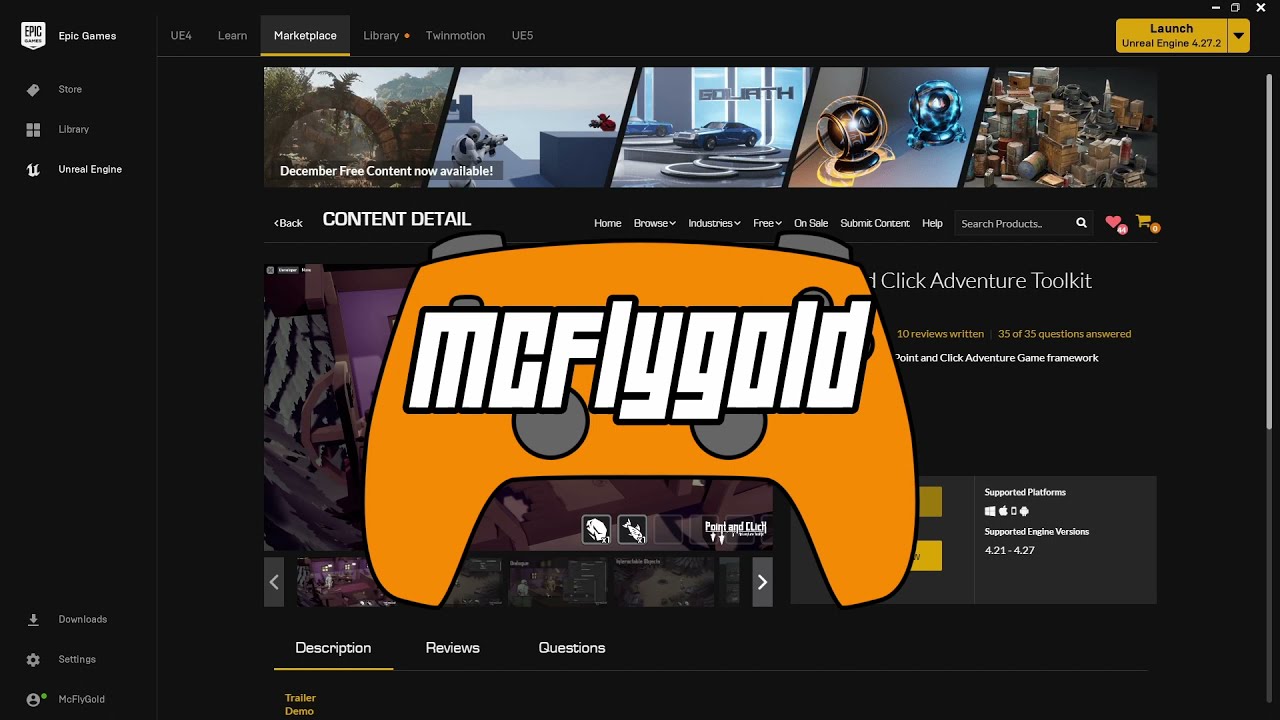Open 35 of 35 questions answered link
This screenshot has height=720, width=1280.
tap(1065, 334)
